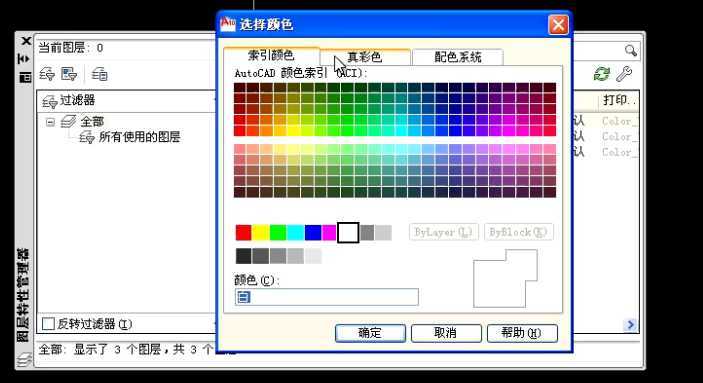This screenshot has width=703, height=383.
Task: Click the 颜色(C) input field
Action: [327, 297]
